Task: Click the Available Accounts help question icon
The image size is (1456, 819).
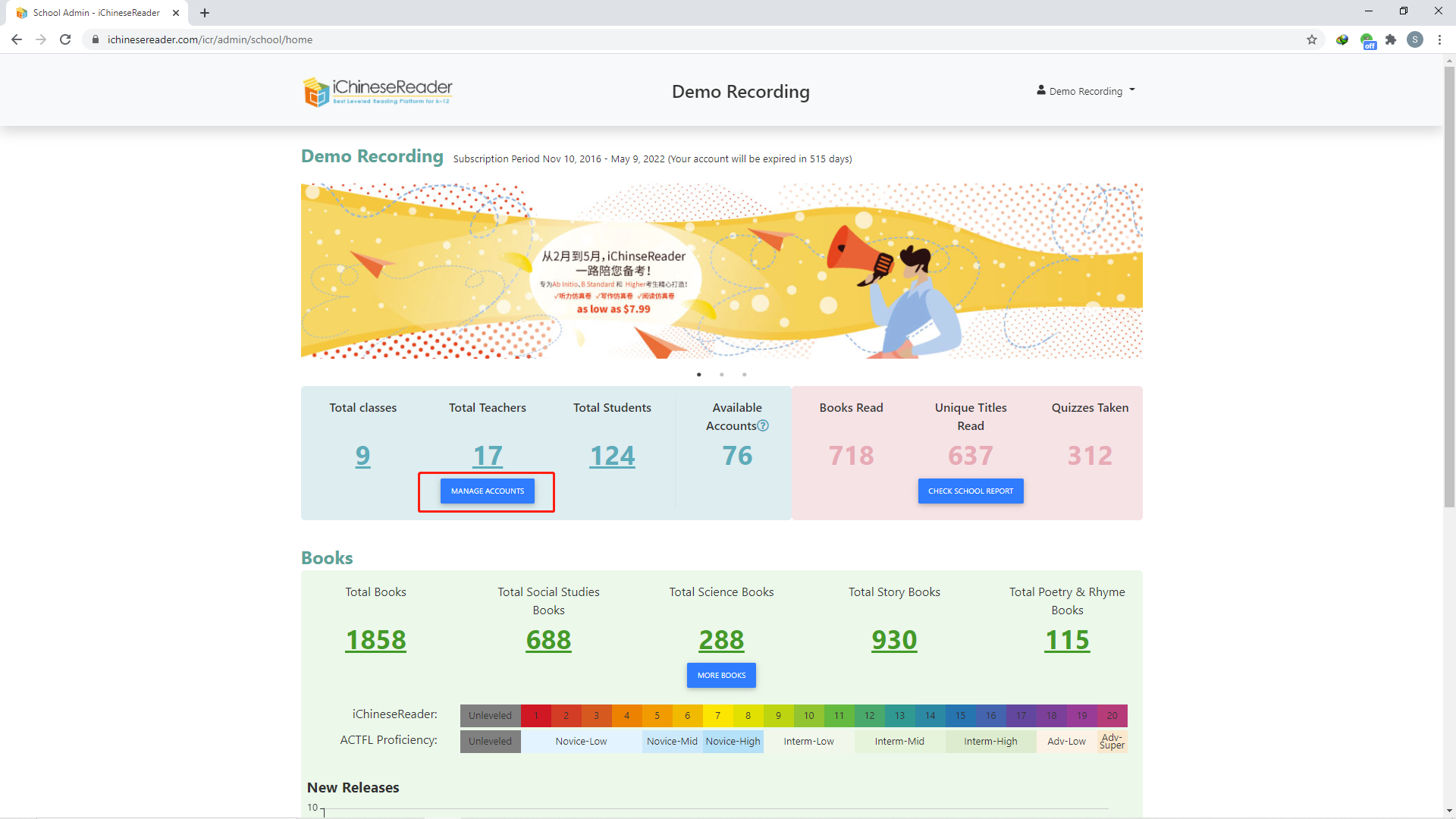Action: click(763, 426)
